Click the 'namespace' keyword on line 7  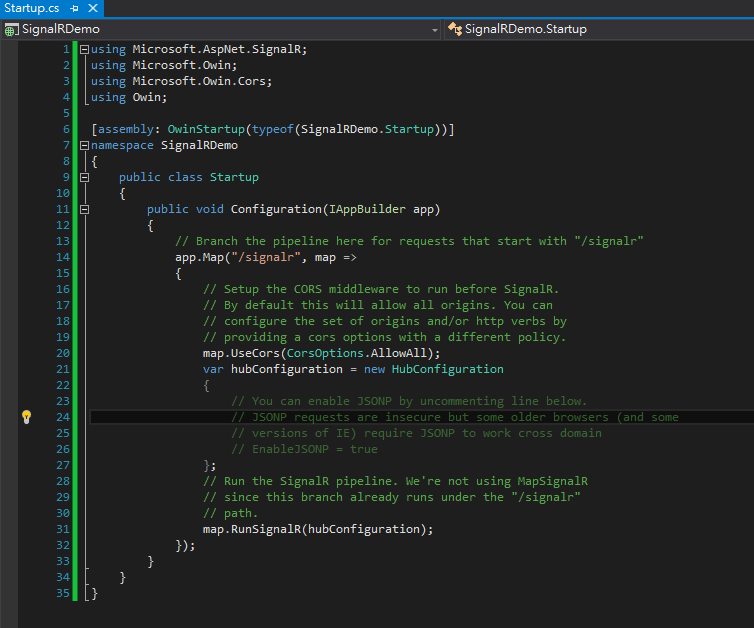(x=122, y=145)
